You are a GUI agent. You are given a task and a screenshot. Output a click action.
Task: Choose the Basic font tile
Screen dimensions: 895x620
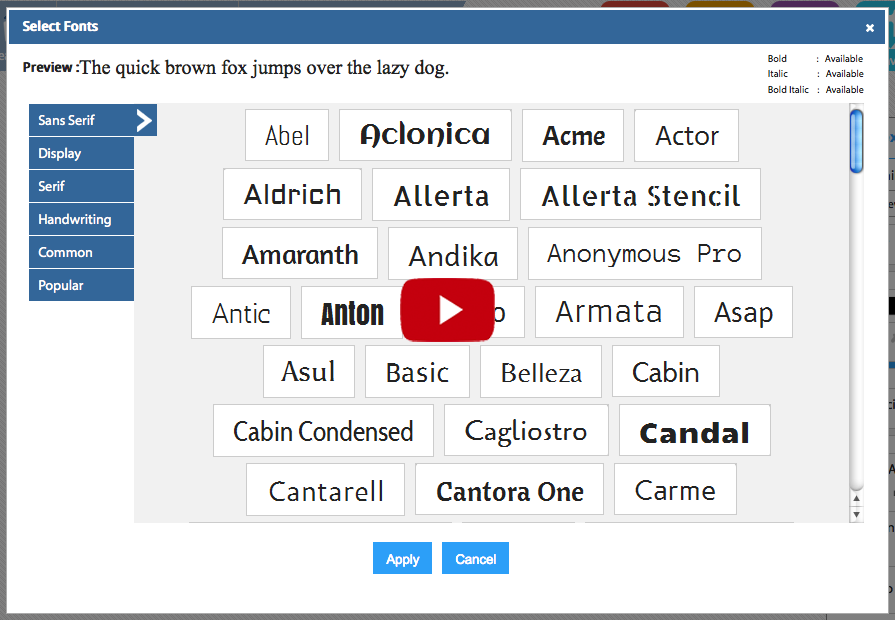[x=417, y=372]
